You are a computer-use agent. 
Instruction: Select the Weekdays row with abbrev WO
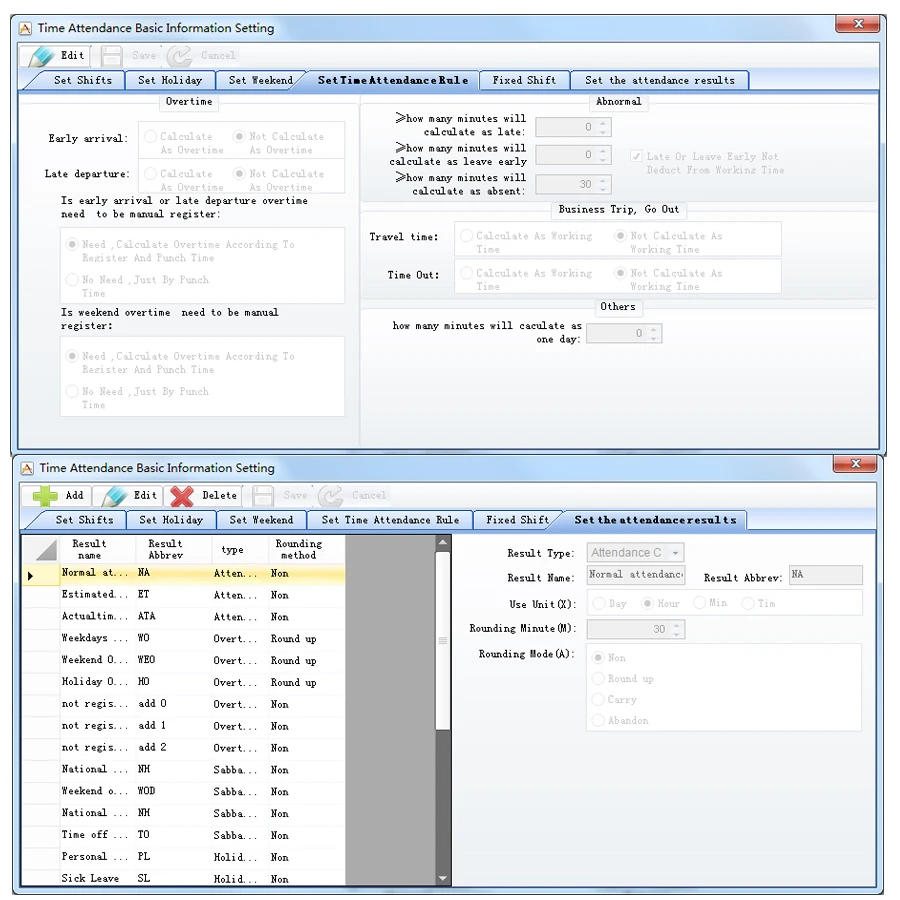(x=184, y=639)
